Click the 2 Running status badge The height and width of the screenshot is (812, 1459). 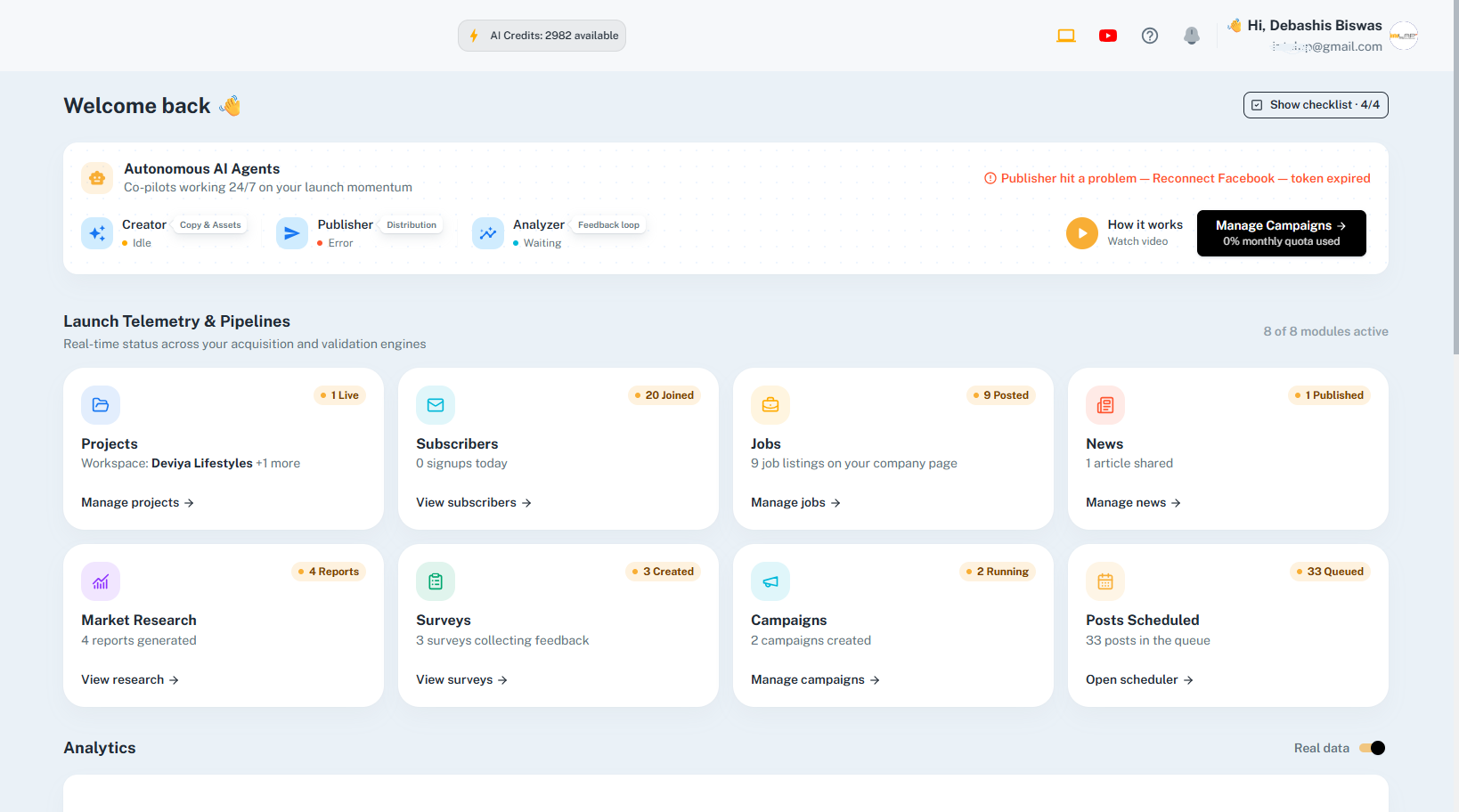[x=998, y=572]
